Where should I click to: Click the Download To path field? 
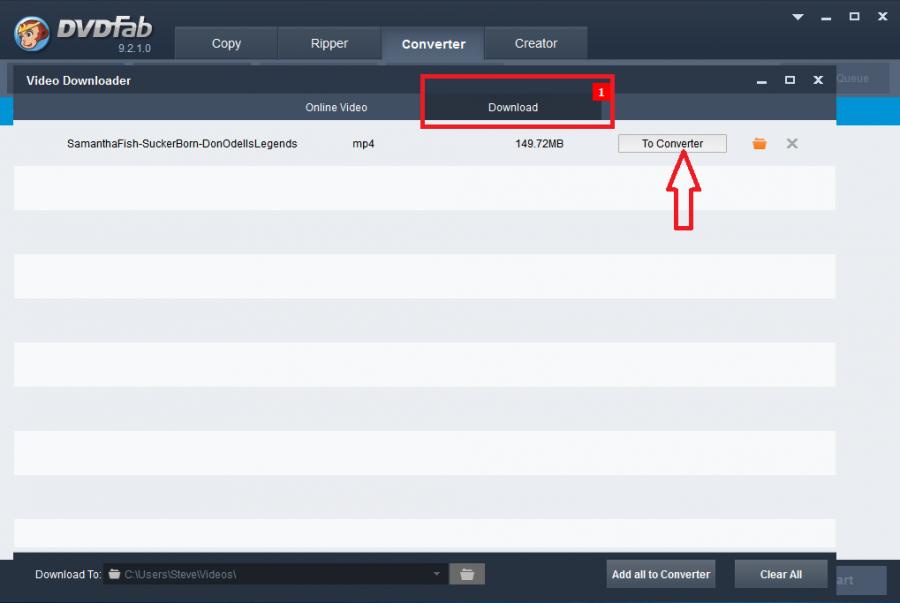(x=275, y=574)
